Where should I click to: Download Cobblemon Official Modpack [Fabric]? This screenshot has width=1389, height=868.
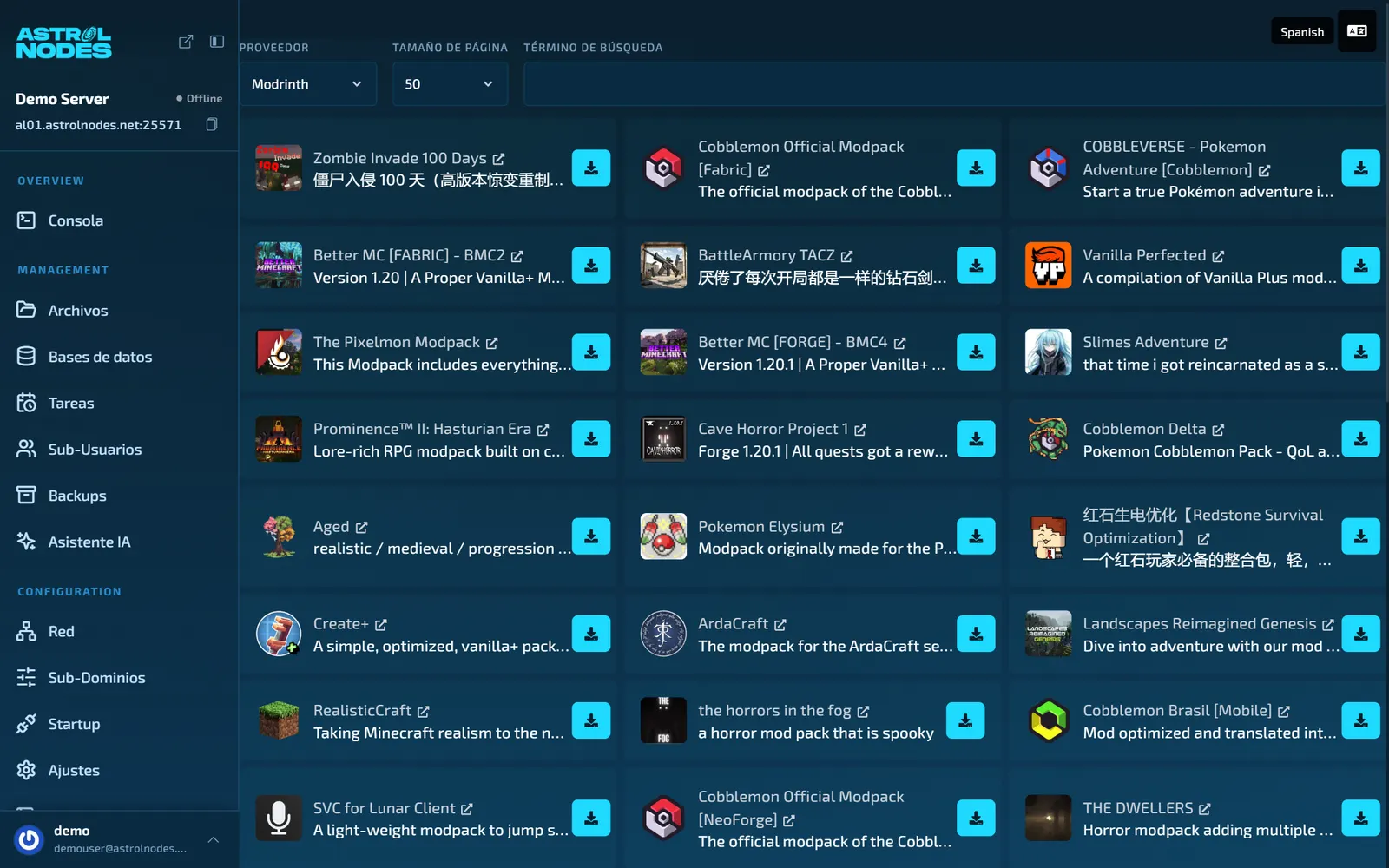coord(976,168)
